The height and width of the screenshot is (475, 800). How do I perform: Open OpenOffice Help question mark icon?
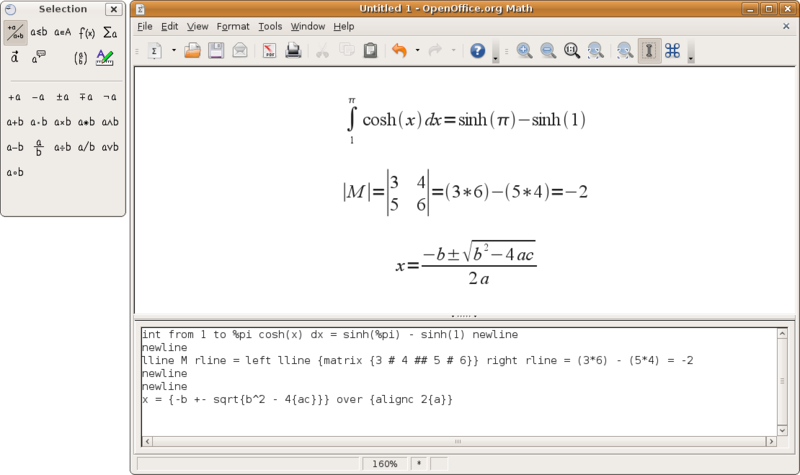tap(478, 51)
